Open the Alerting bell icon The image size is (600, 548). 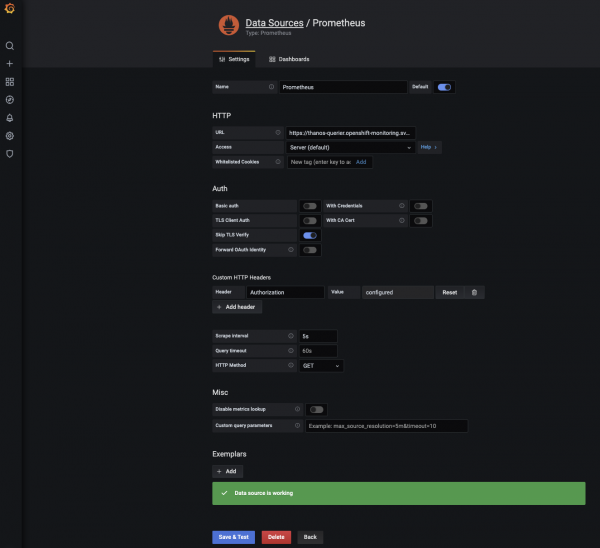pyautogui.click(x=10, y=118)
